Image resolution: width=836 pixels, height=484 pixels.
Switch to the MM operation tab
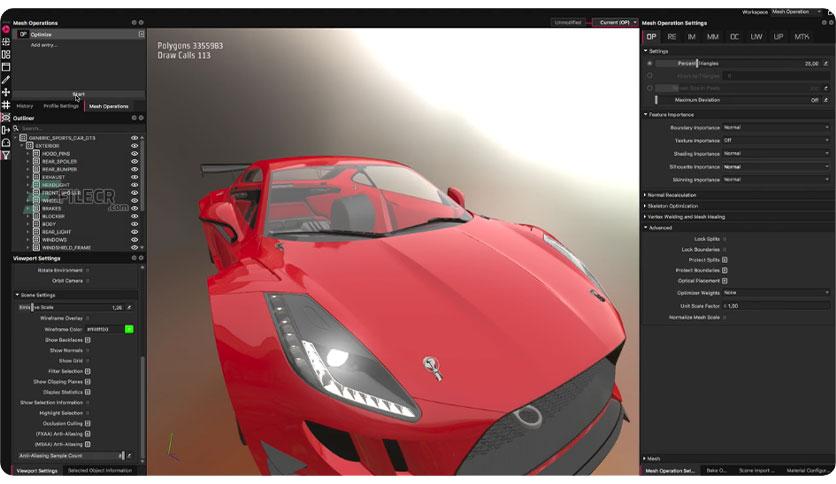point(713,37)
